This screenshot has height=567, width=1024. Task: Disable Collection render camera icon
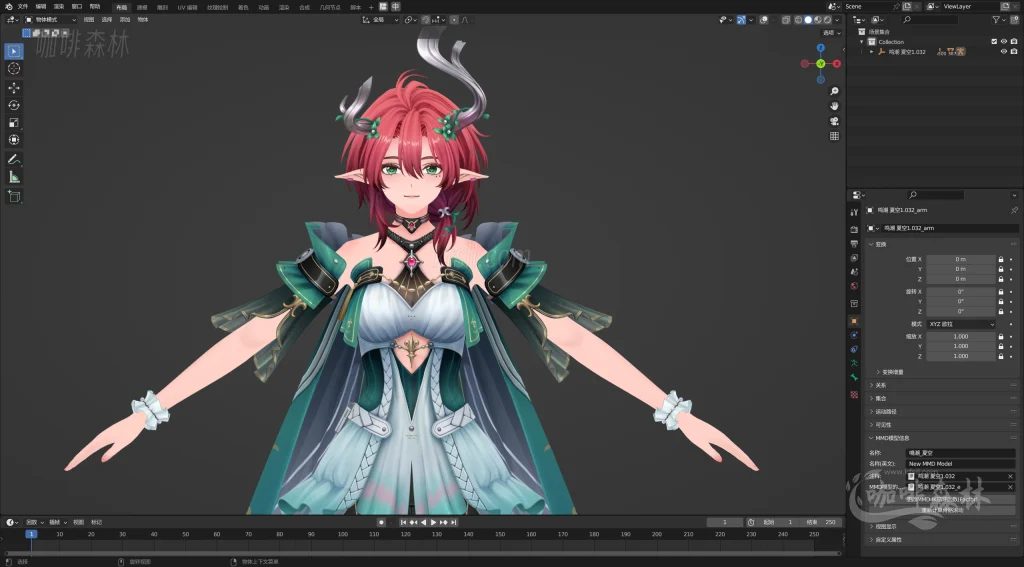click(x=1014, y=41)
